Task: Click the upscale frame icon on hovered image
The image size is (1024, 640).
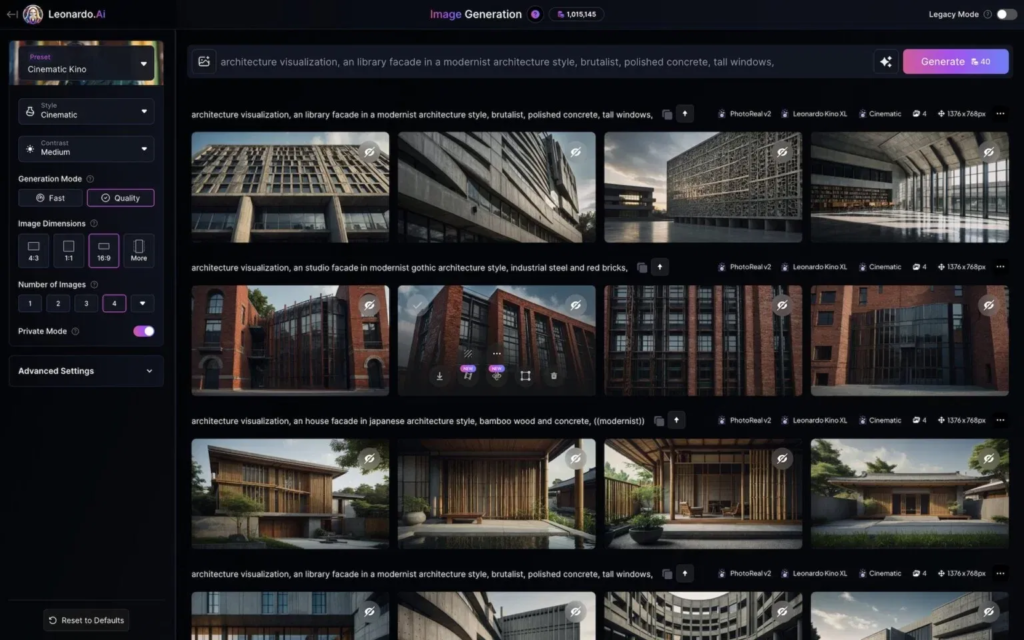Action: point(524,376)
